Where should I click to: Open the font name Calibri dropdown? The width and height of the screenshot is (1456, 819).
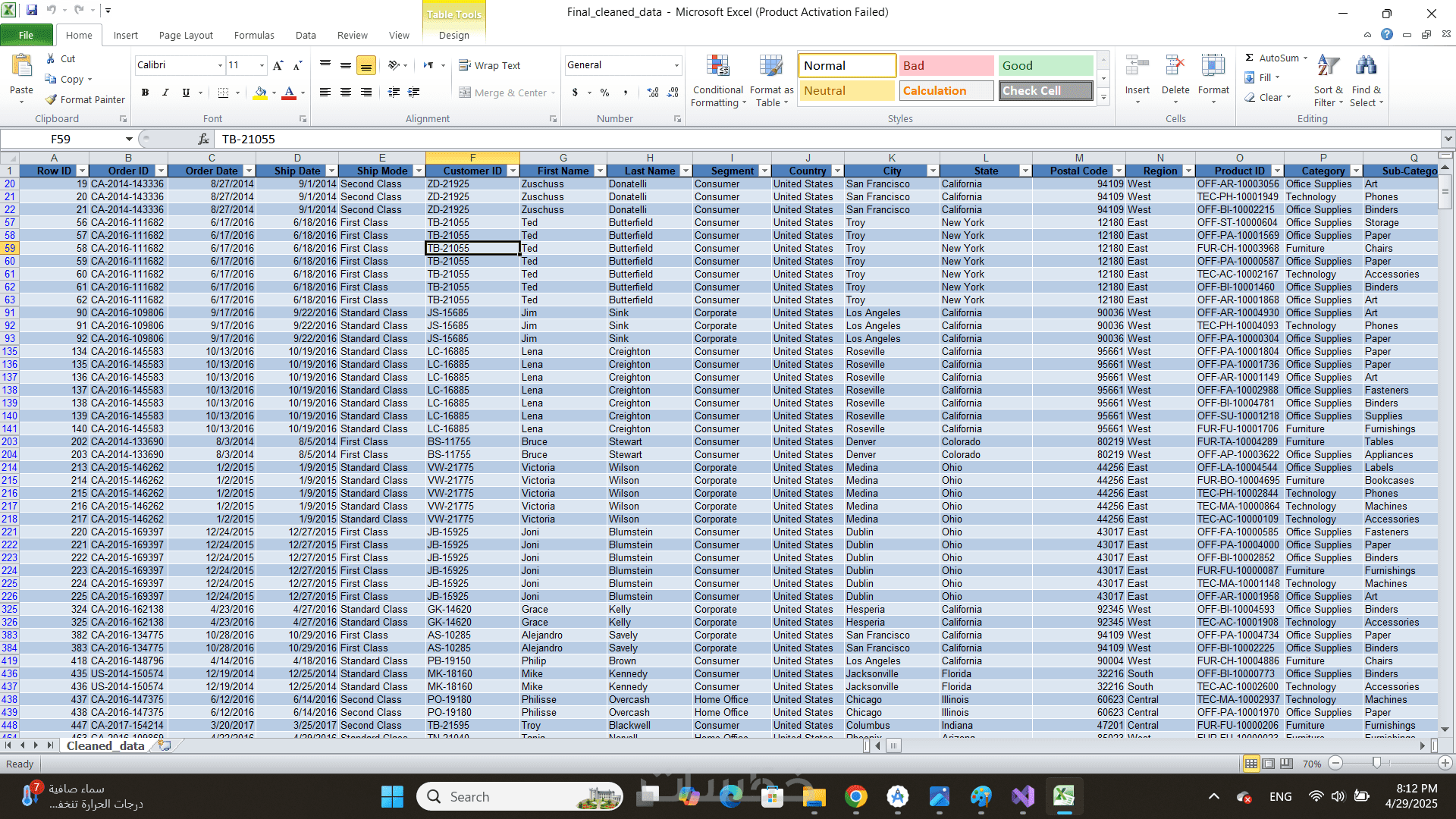pos(220,65)
